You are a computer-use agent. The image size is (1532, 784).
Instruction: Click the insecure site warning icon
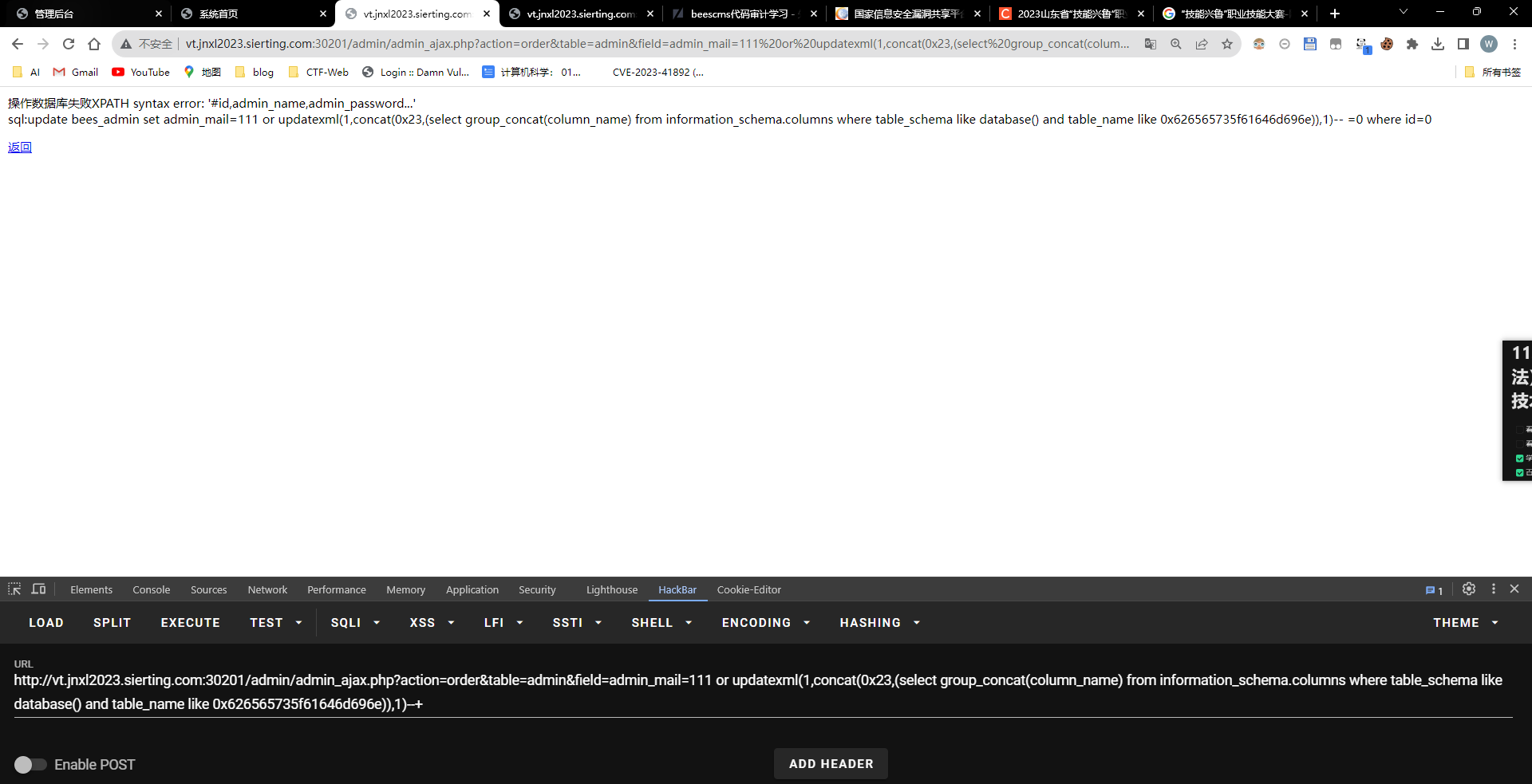[x=126, y=44]
